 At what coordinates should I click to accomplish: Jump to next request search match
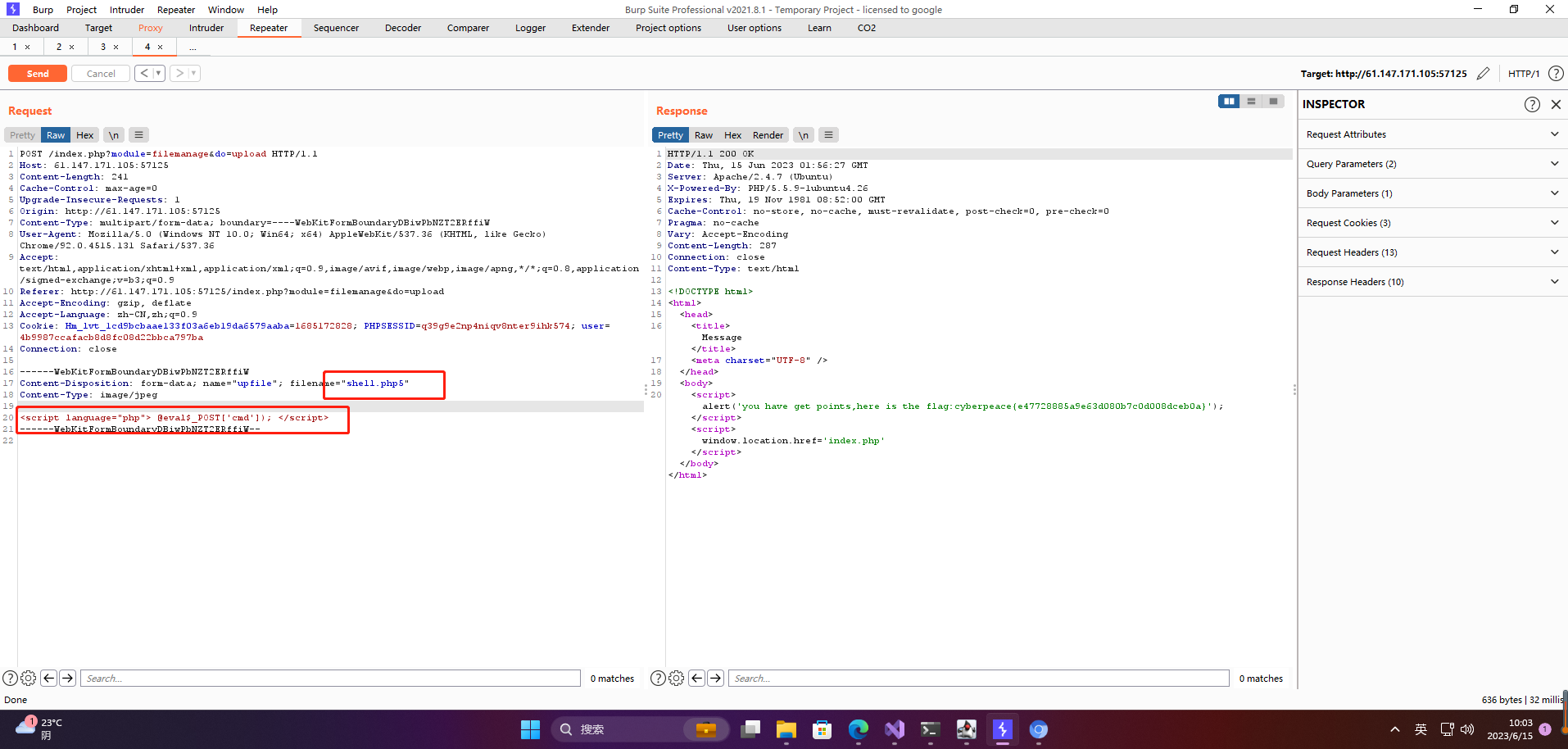coord(67,679)
